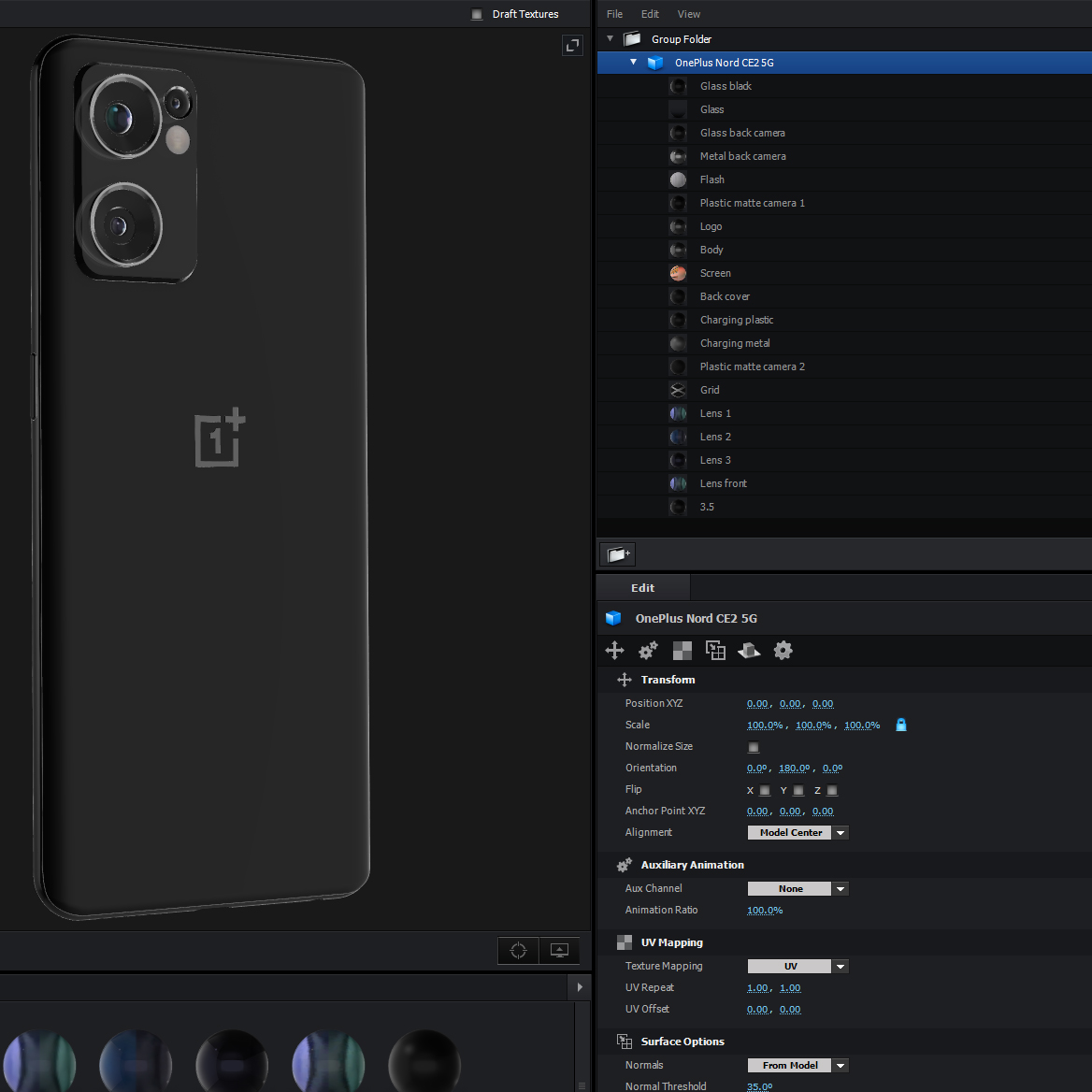
Task: Select the Back cover material row
Action: coord(844,296)
